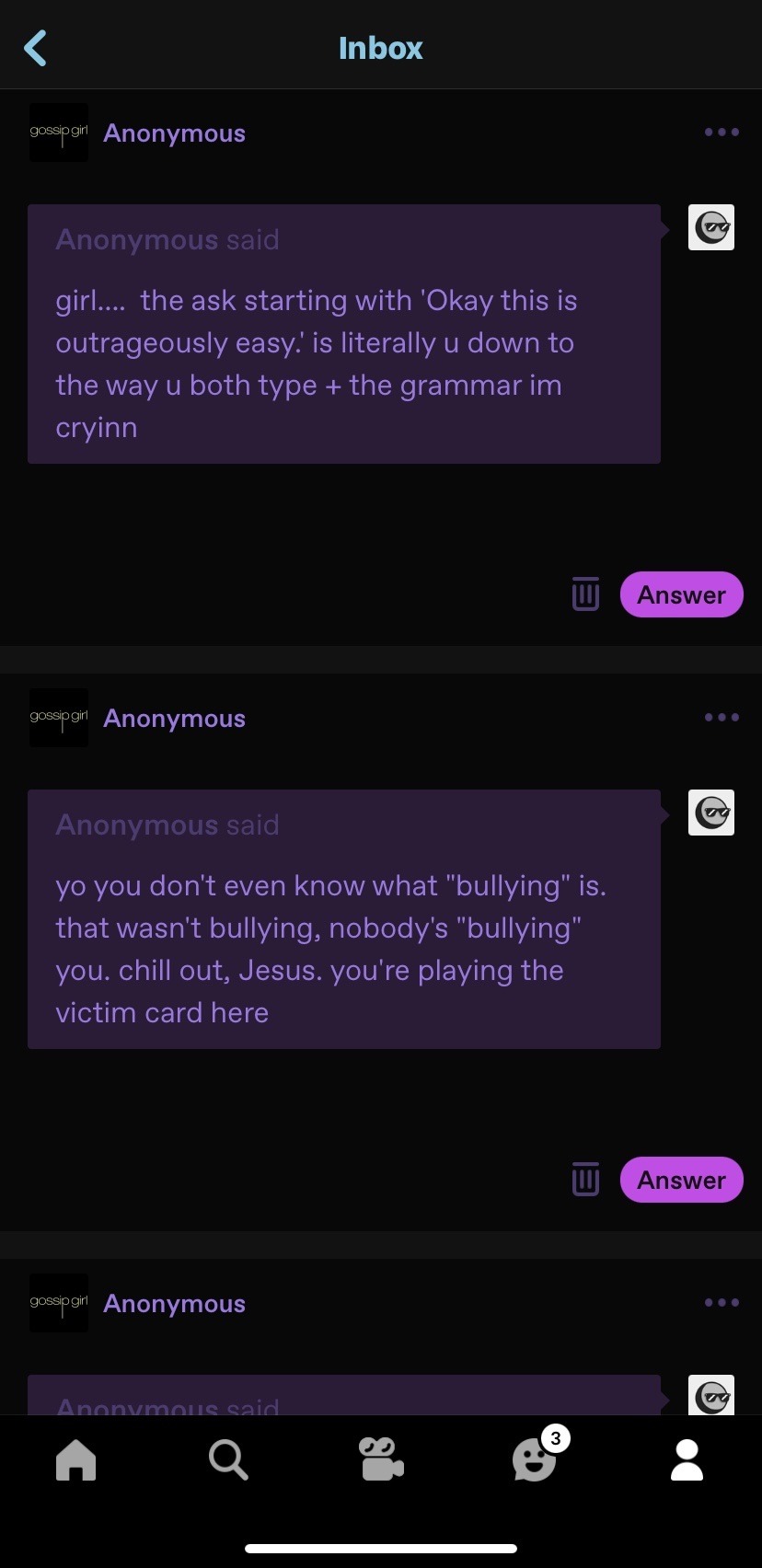Tap the sunglasses blog avatar beside first ask
This screenshot has height=1568, width=762.
tap(711, 227)
